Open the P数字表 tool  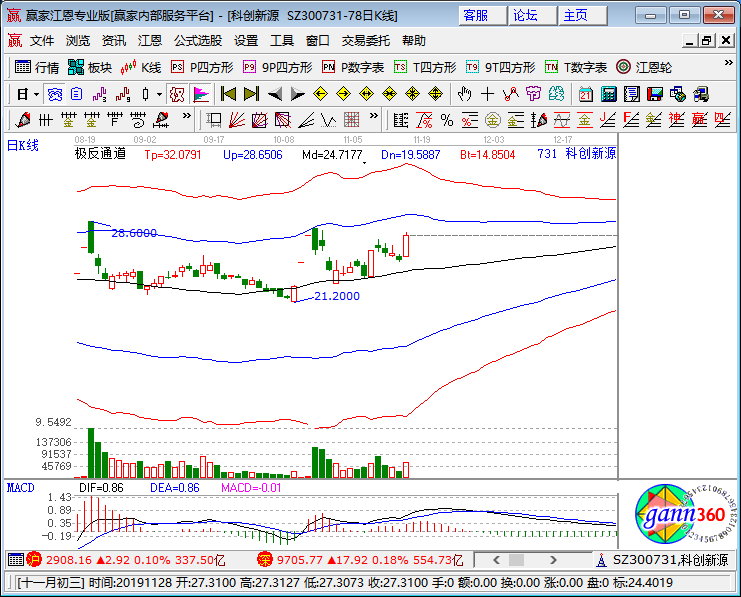point(353,68)
